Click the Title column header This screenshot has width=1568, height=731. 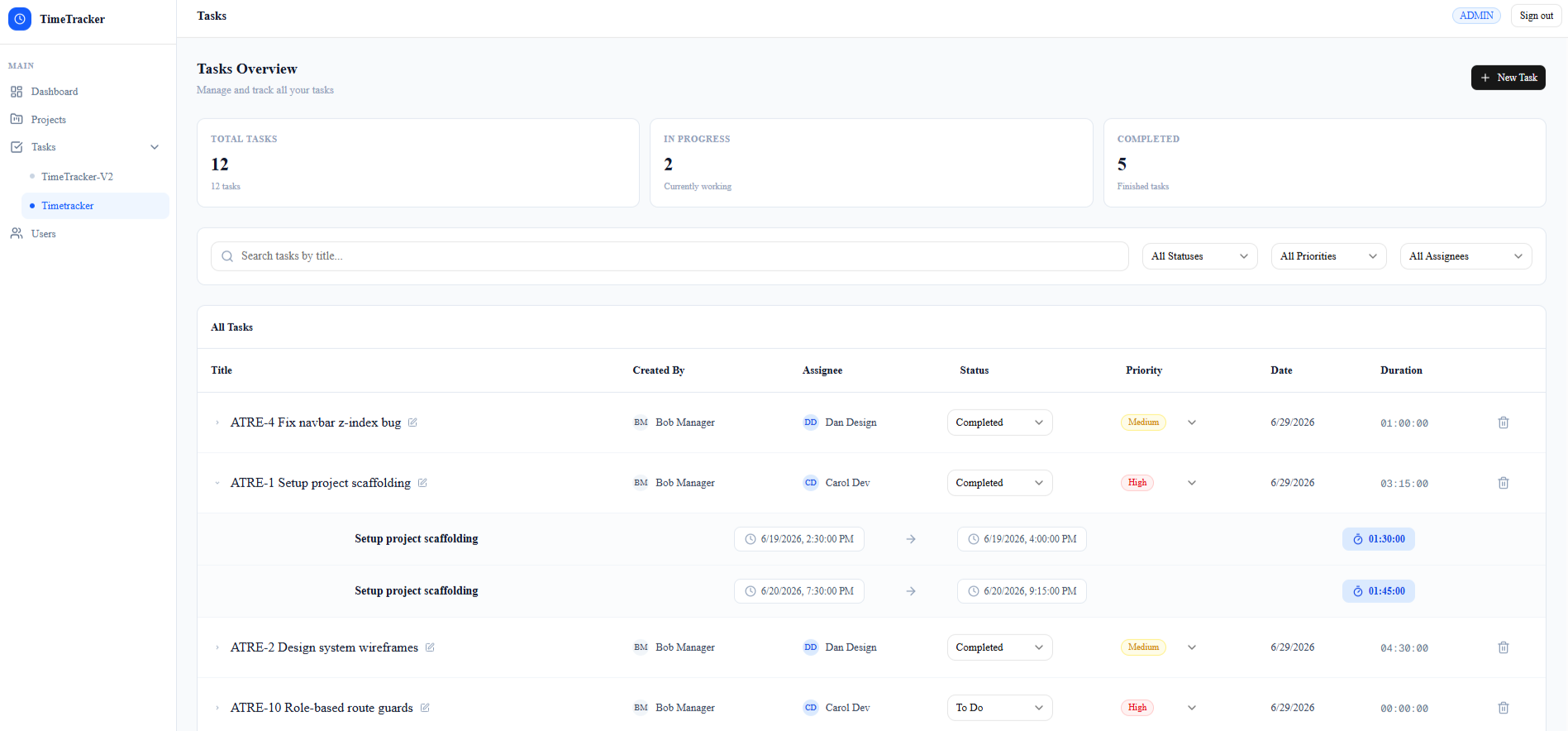click(222, 370)
